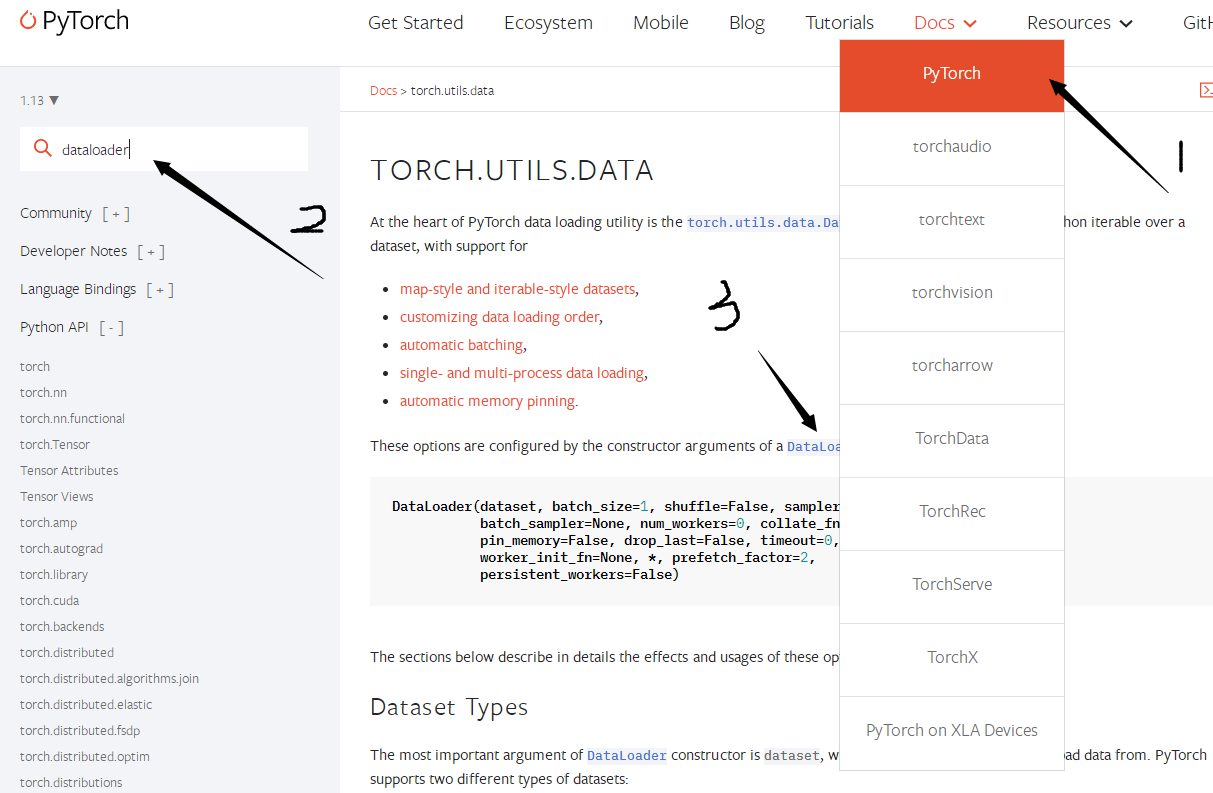Open torch.distributed.optim in sidebar
Screen dimensions: 1213x793
click(85, 757)
